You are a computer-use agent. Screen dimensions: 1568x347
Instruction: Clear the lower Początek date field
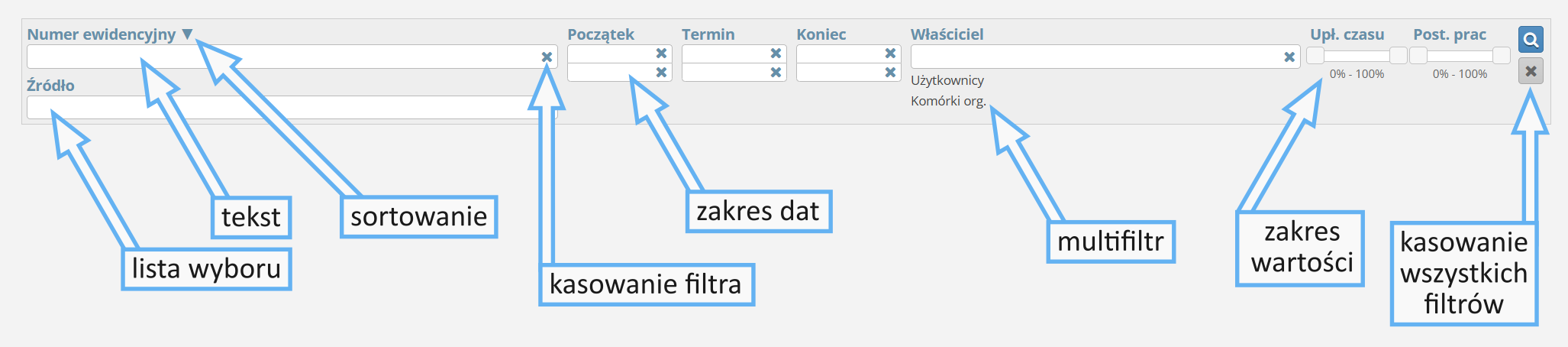[661, 72]
